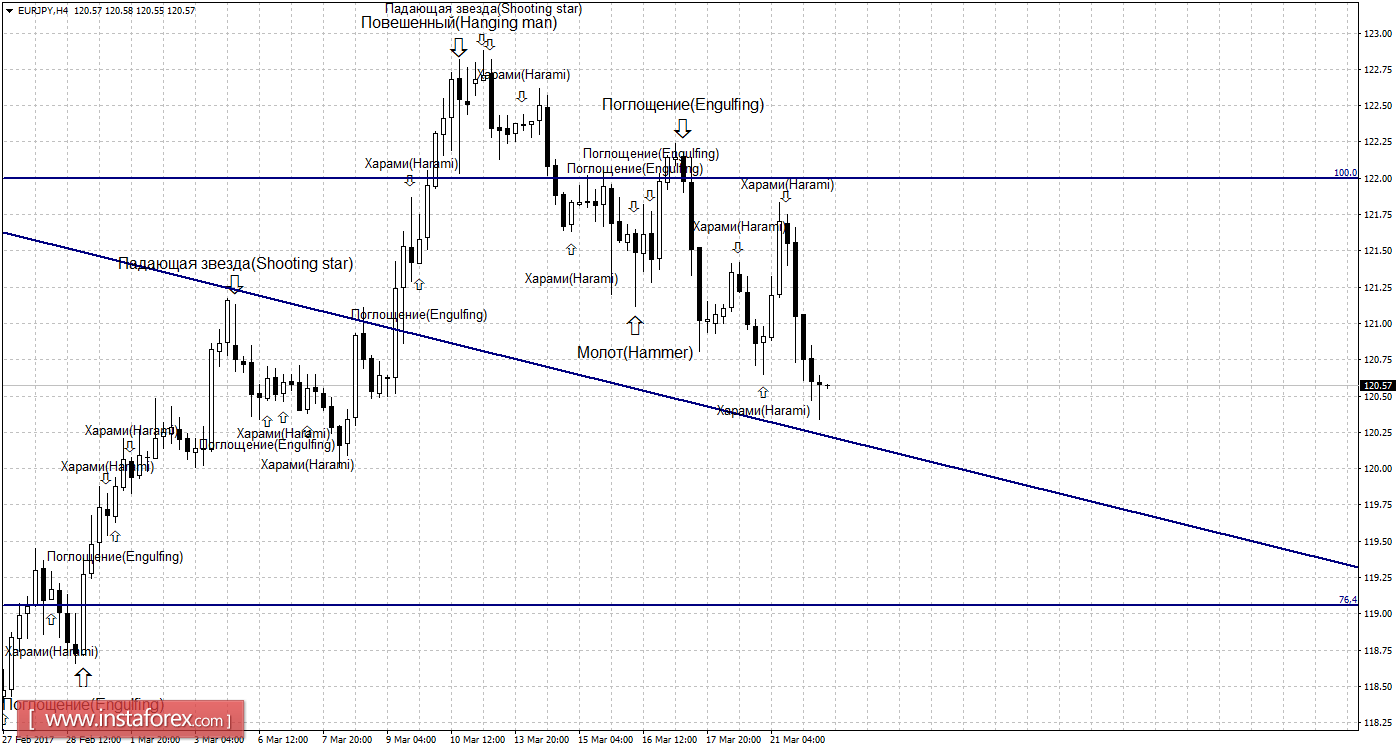Click the 118.50 price axis value

tap(1376, 687)
